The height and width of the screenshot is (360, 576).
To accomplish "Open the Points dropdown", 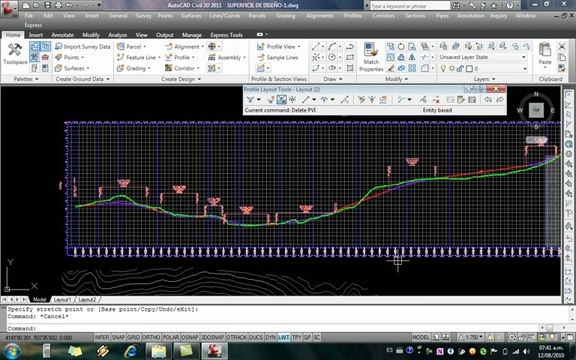I will [69, 57].
